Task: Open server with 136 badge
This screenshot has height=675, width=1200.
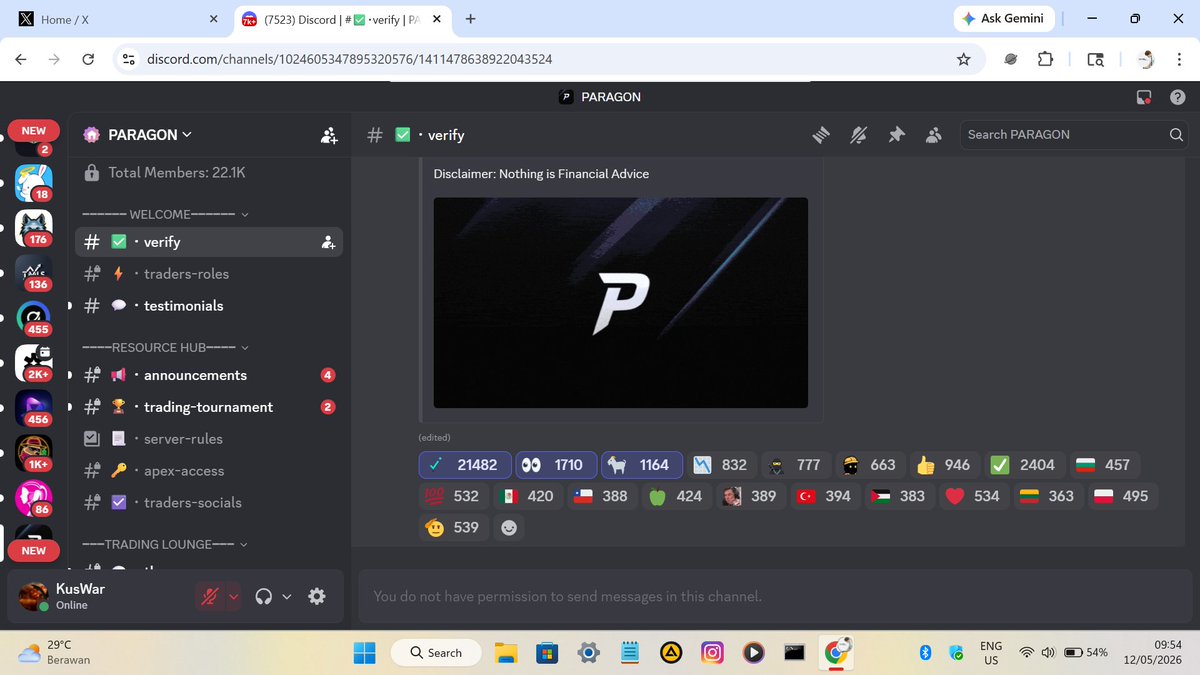Action: 34,273
